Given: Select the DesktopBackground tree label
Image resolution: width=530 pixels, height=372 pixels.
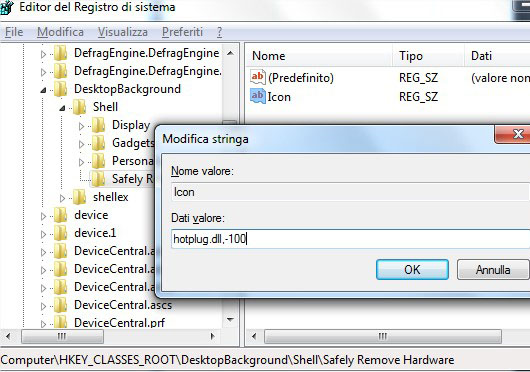Looking at the screenshot, I should (x=127, y=89).
